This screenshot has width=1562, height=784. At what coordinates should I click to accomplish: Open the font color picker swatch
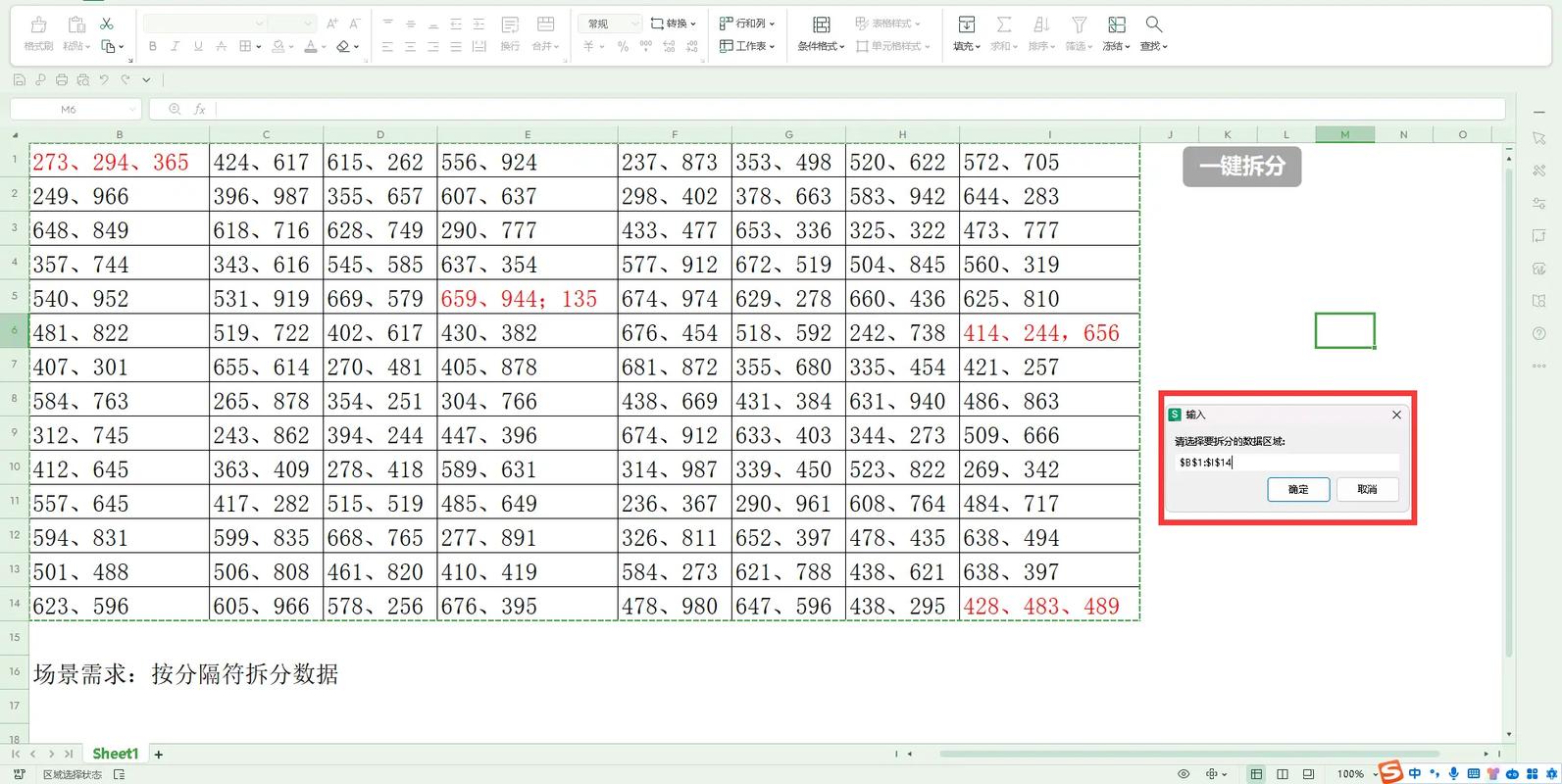click(311, 46)
